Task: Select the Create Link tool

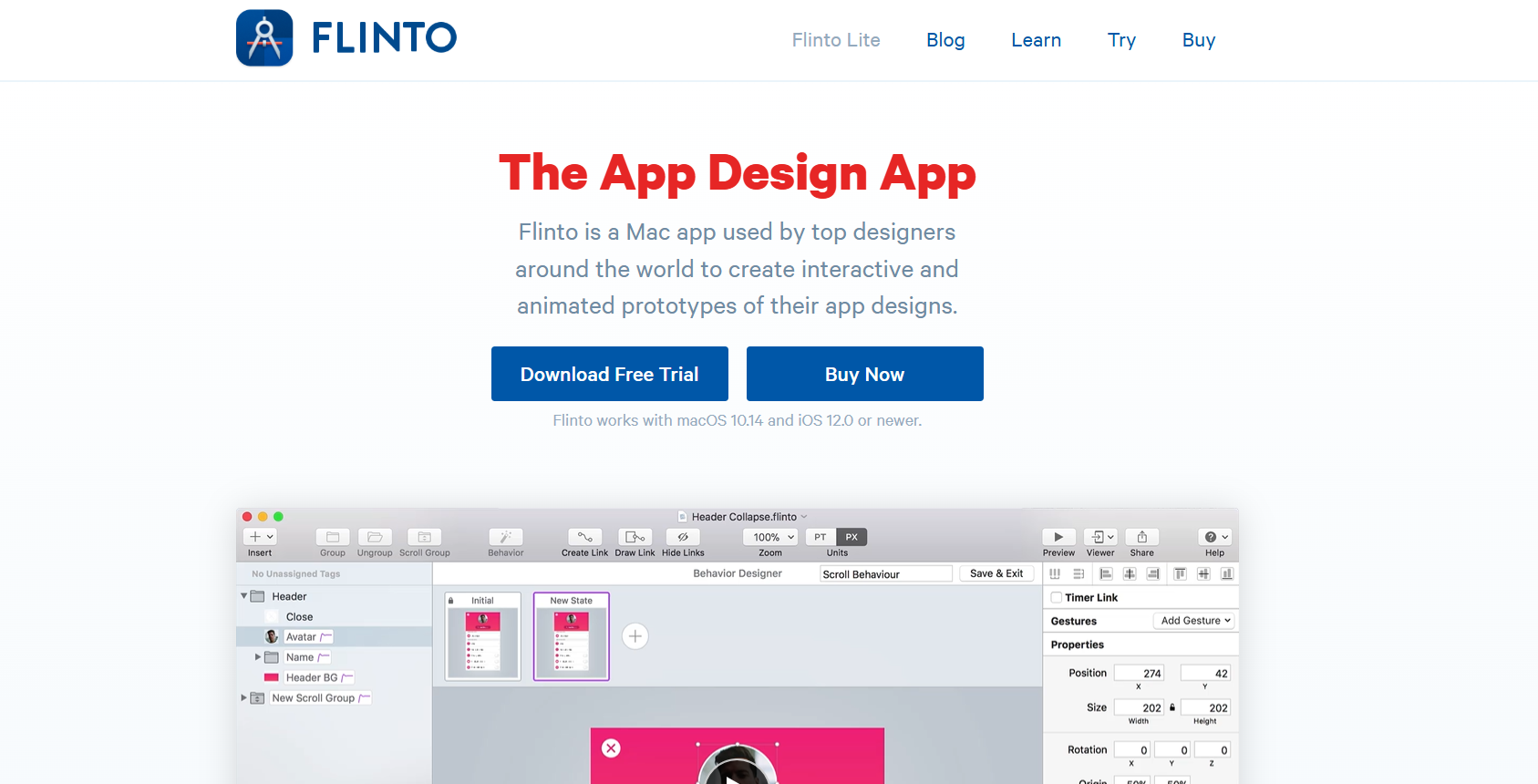Action: [585, 537]
